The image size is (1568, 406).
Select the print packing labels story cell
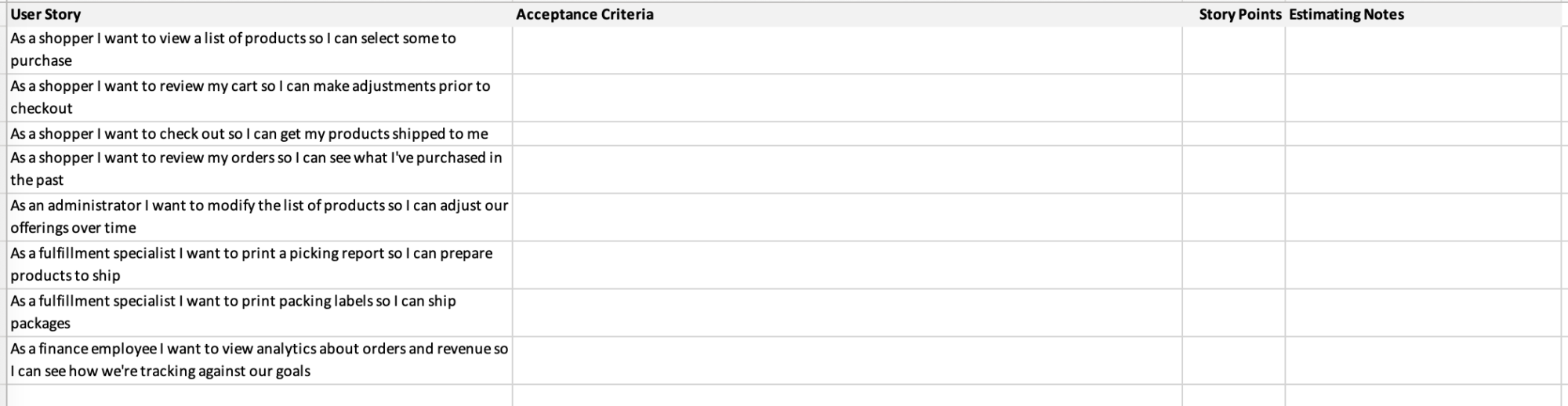point(259,312)
